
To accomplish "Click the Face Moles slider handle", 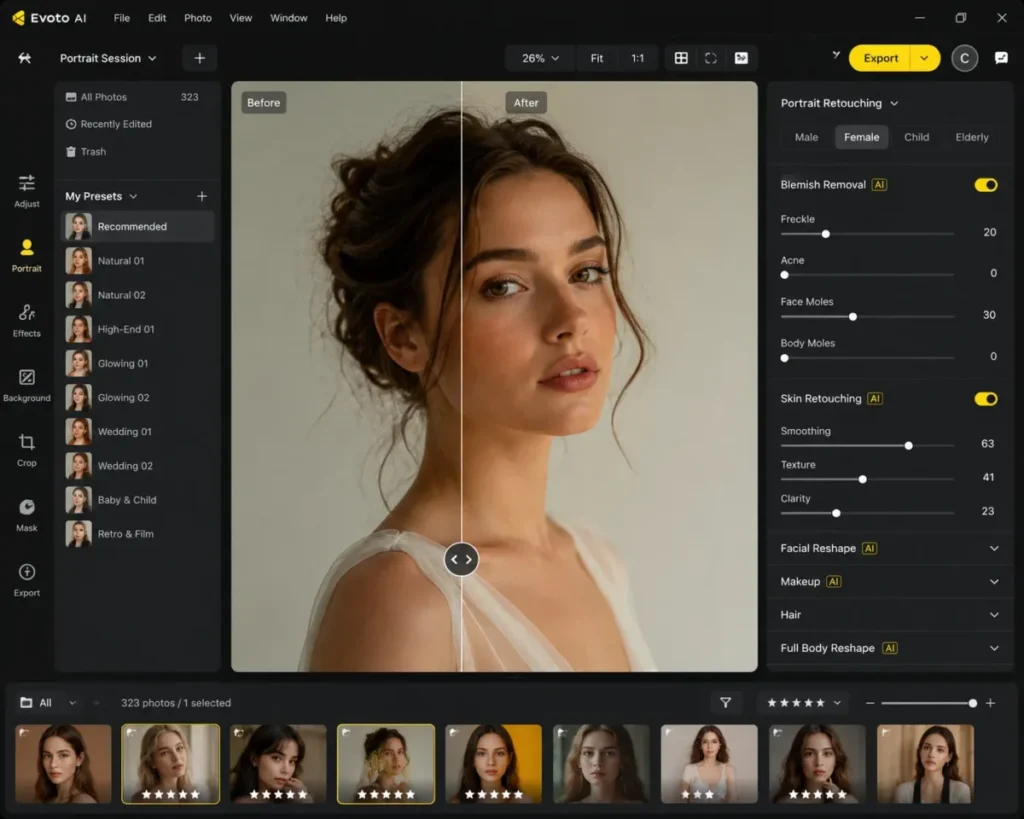I will click(852, 317).
